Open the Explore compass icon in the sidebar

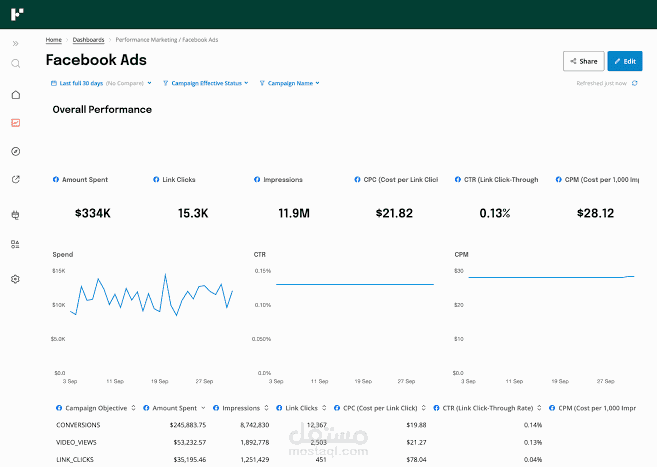pos(16,152)
